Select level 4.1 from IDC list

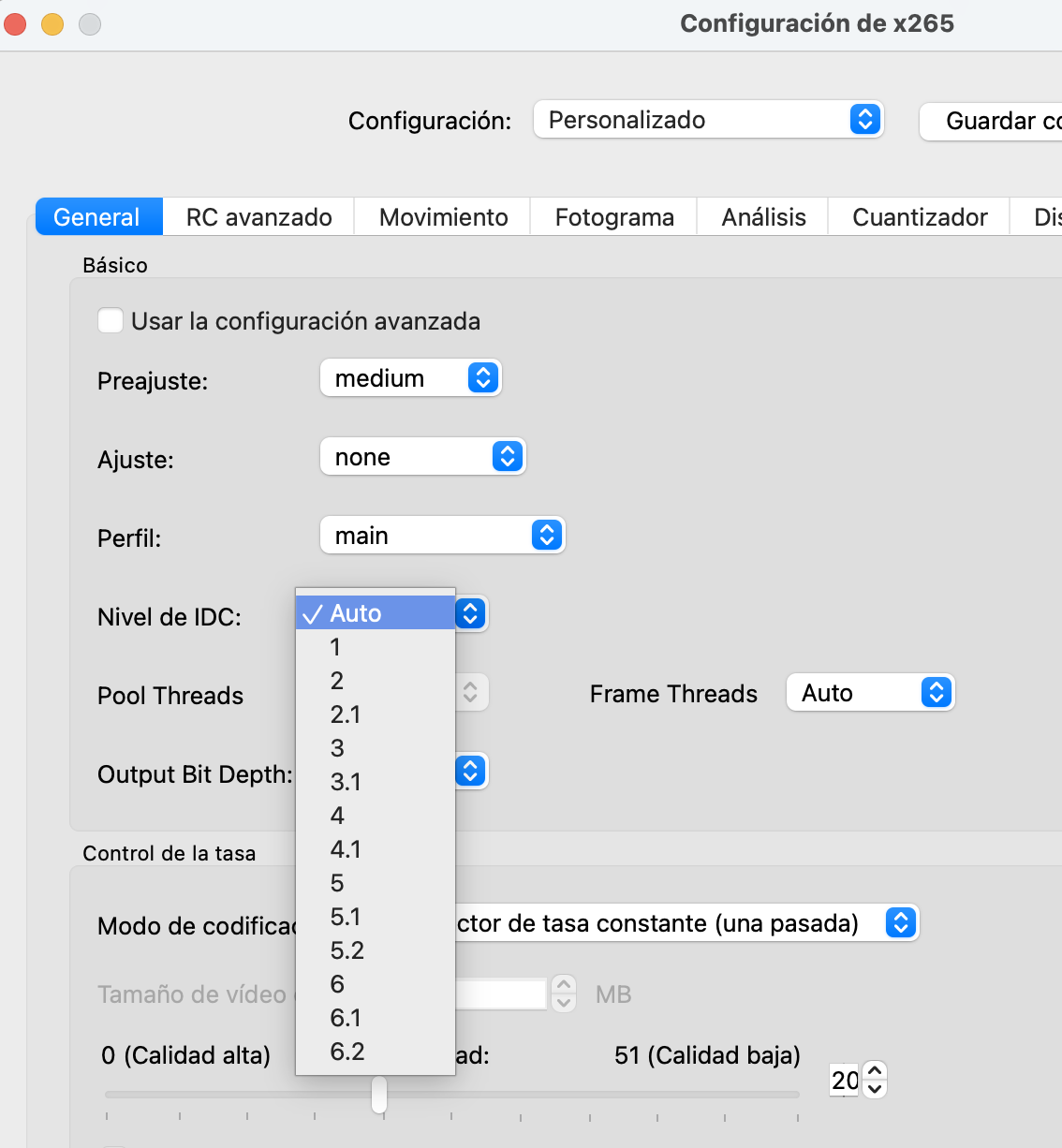pos(346,849)
